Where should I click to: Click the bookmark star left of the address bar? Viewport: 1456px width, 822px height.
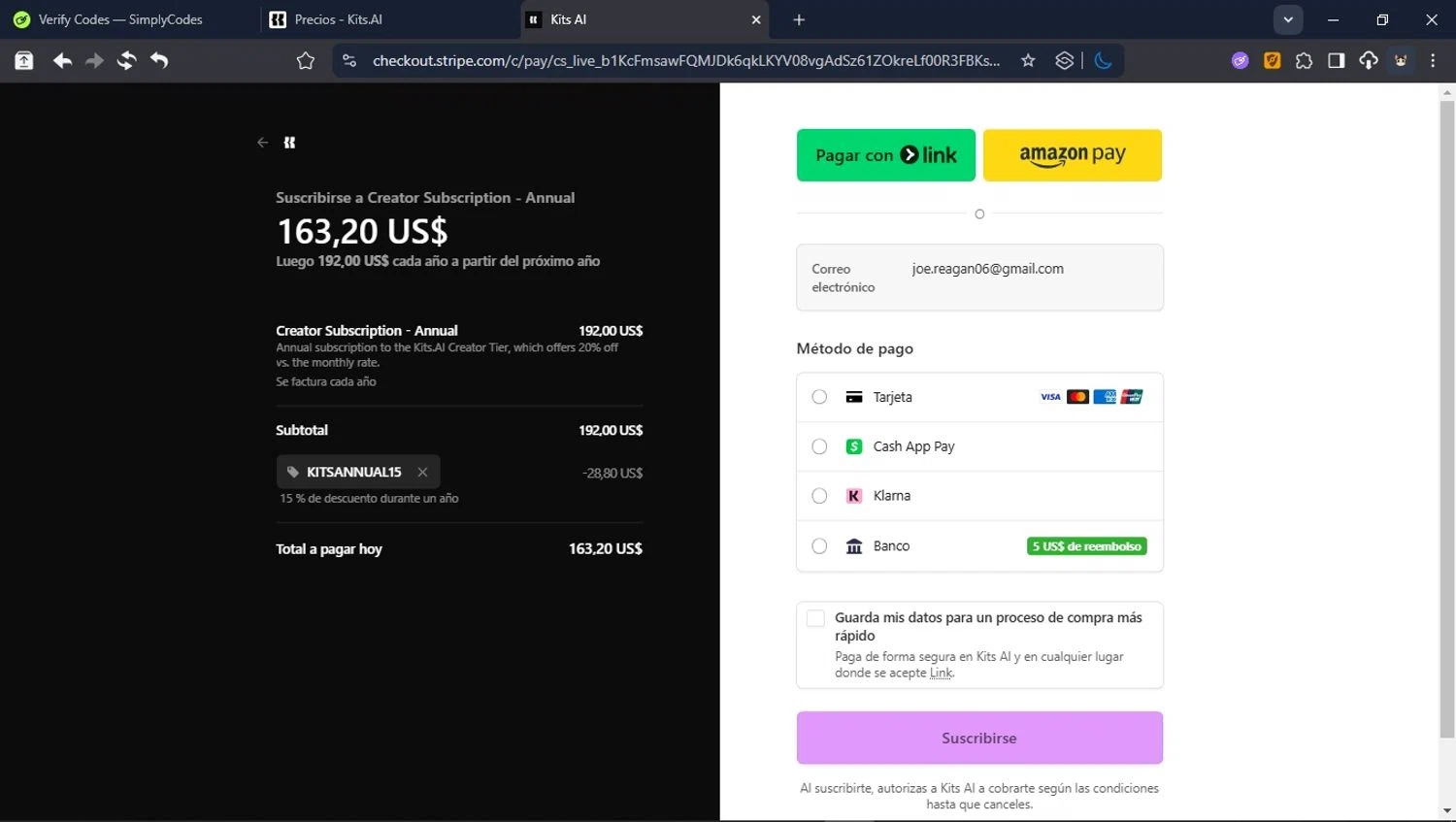pos(306,61)
